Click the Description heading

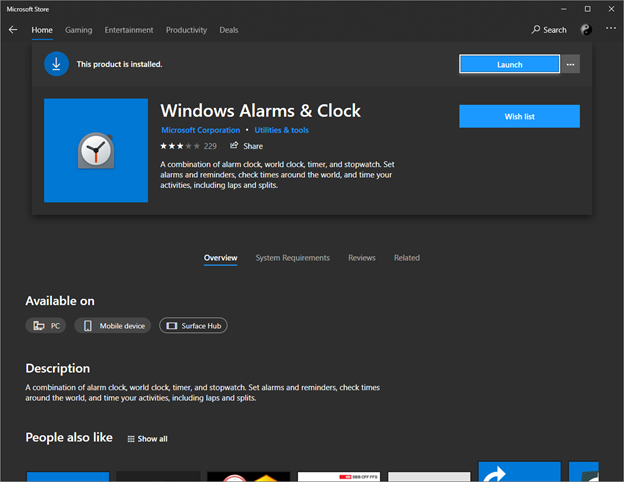point(58,369)
